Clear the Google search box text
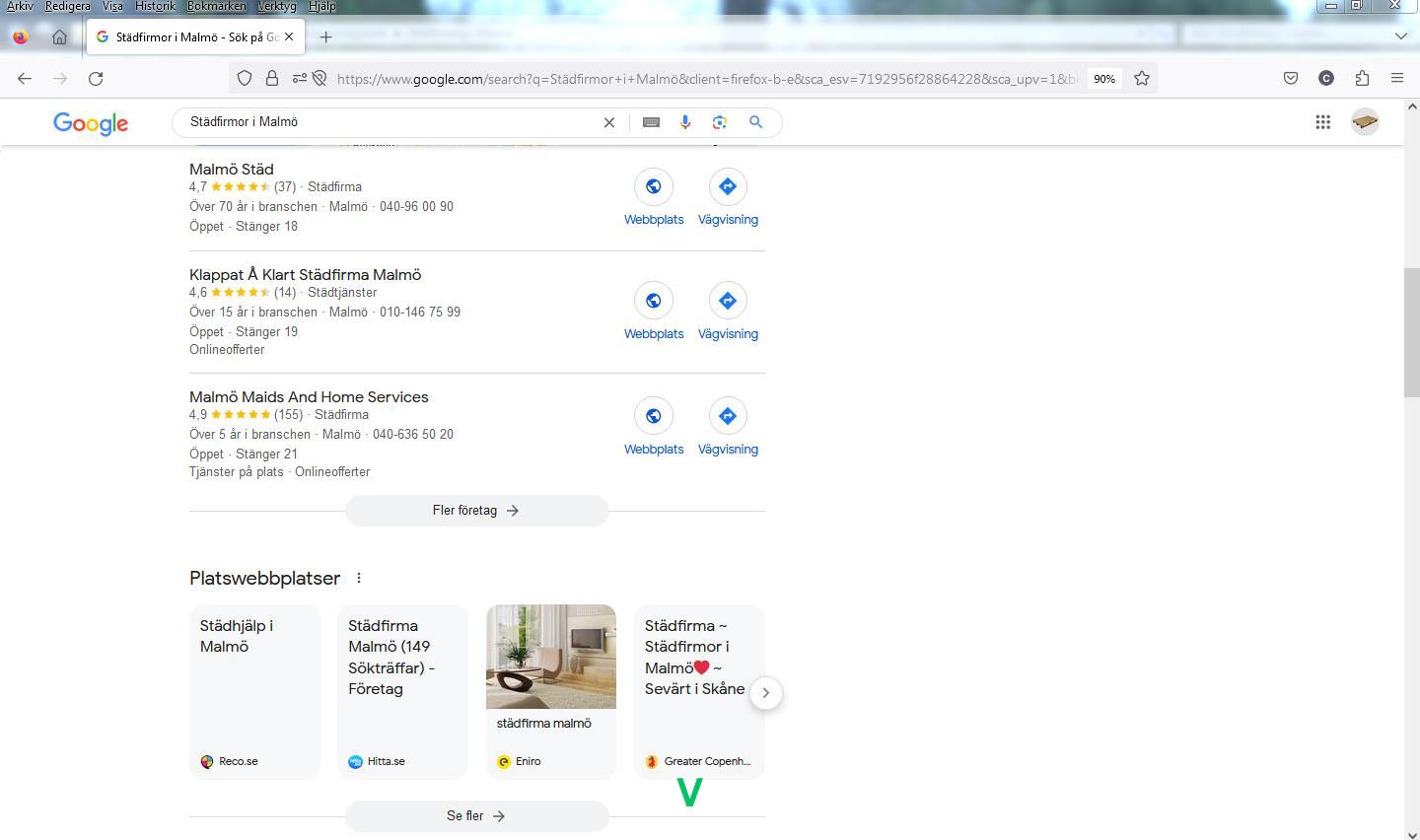 click(x=608, y=122)
